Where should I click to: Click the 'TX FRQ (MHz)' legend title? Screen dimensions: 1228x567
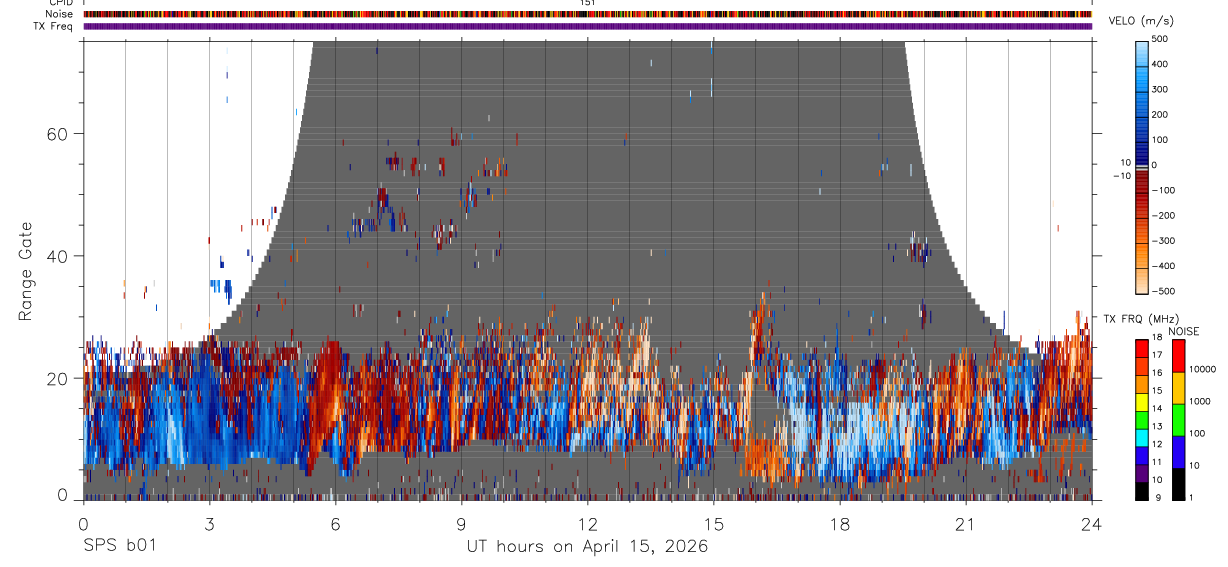coord(1141,319)
